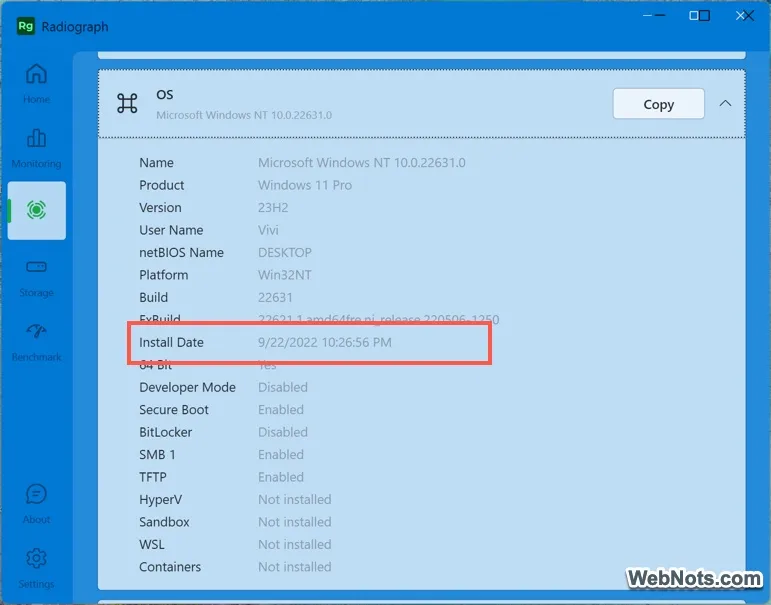Select the SMB 1 label

157,455
